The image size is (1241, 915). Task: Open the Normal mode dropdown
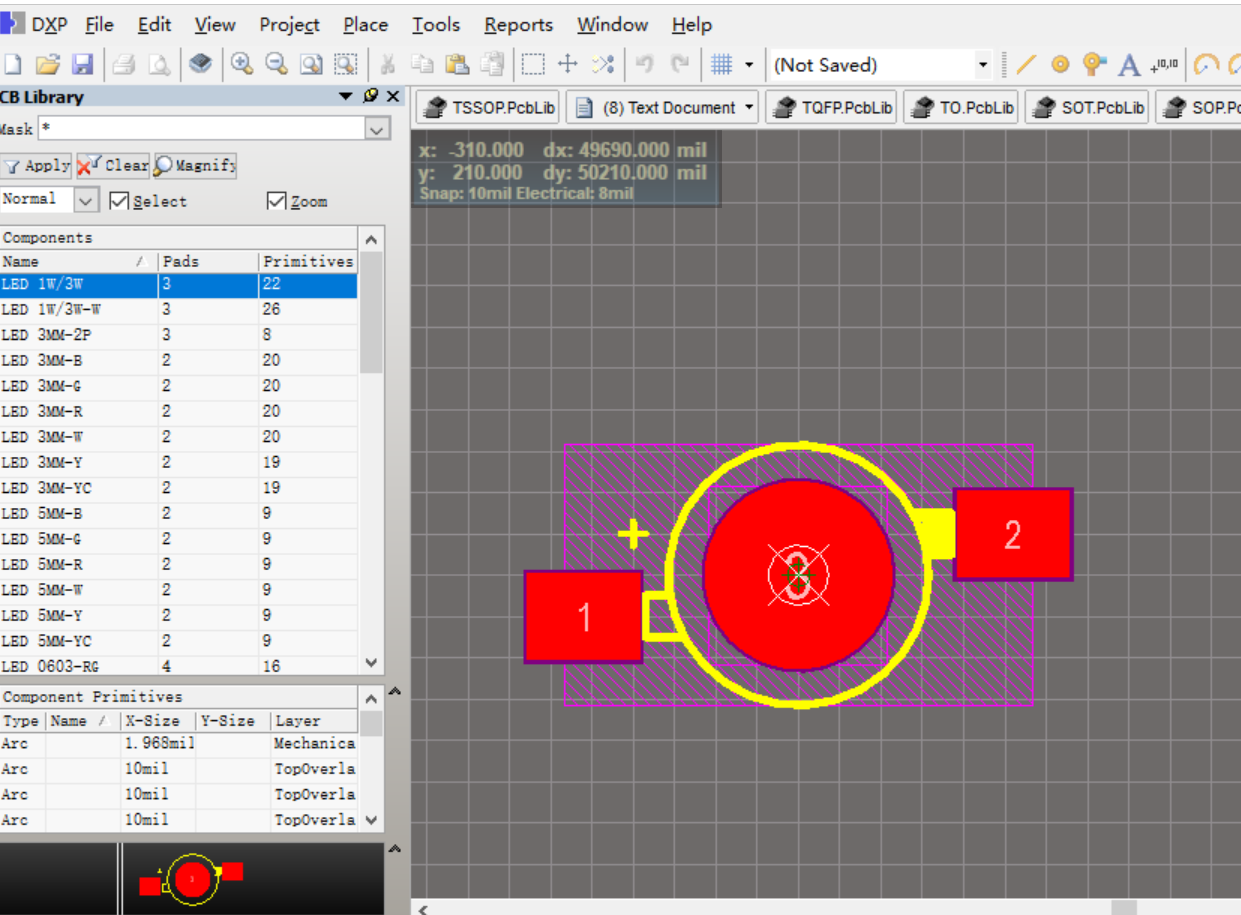point(87,201)
